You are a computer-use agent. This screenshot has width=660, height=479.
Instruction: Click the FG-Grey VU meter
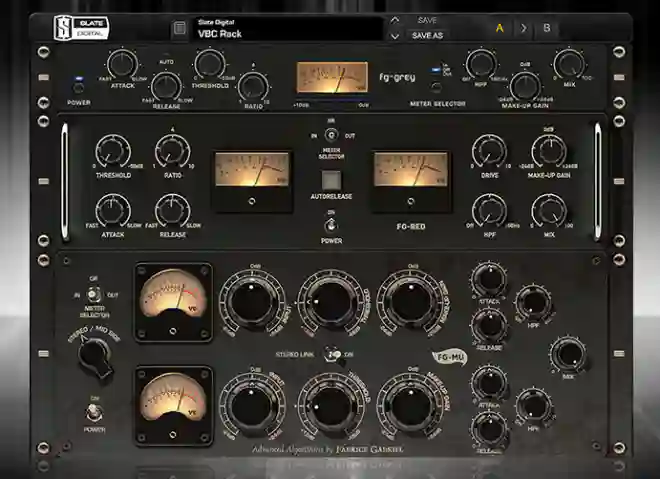tap(332, 78)
